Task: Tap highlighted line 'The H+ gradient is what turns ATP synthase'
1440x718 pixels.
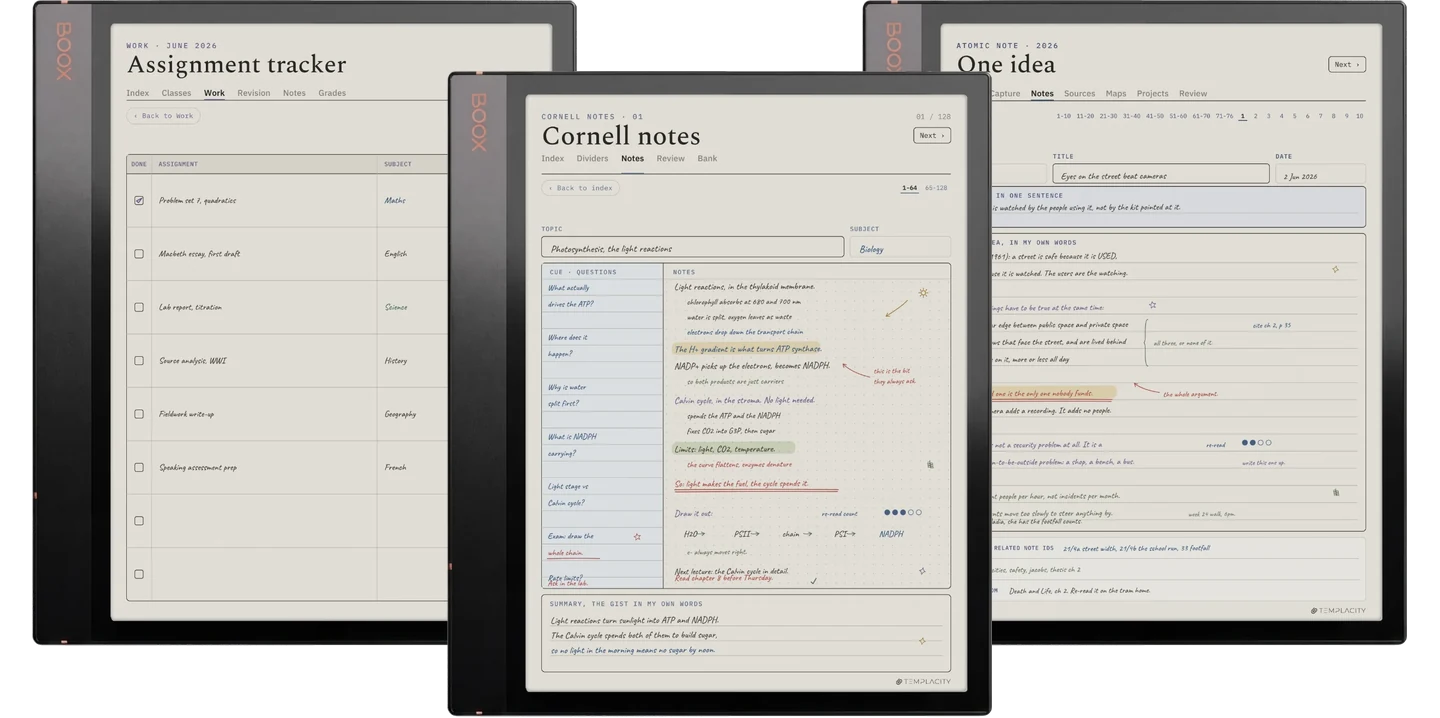Action: click(747, 349)
